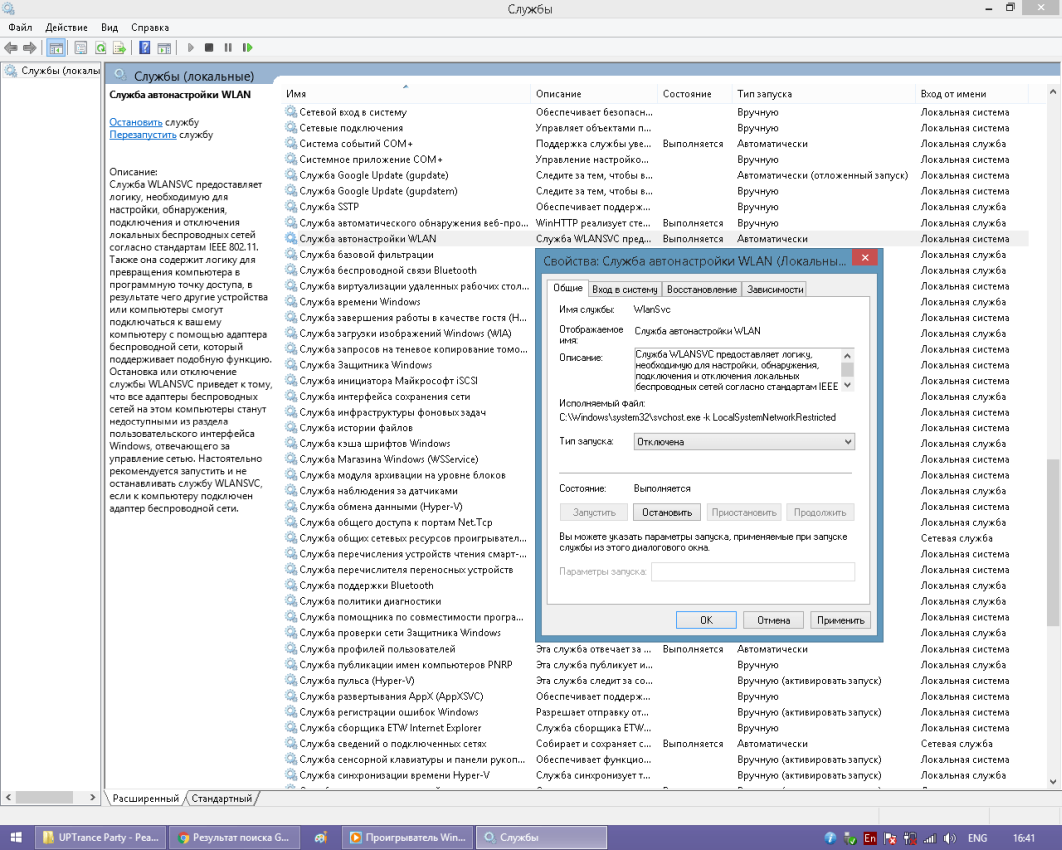Click the toolbar Back arrow
Viewport: 1062px width, 850px height.
10,47
